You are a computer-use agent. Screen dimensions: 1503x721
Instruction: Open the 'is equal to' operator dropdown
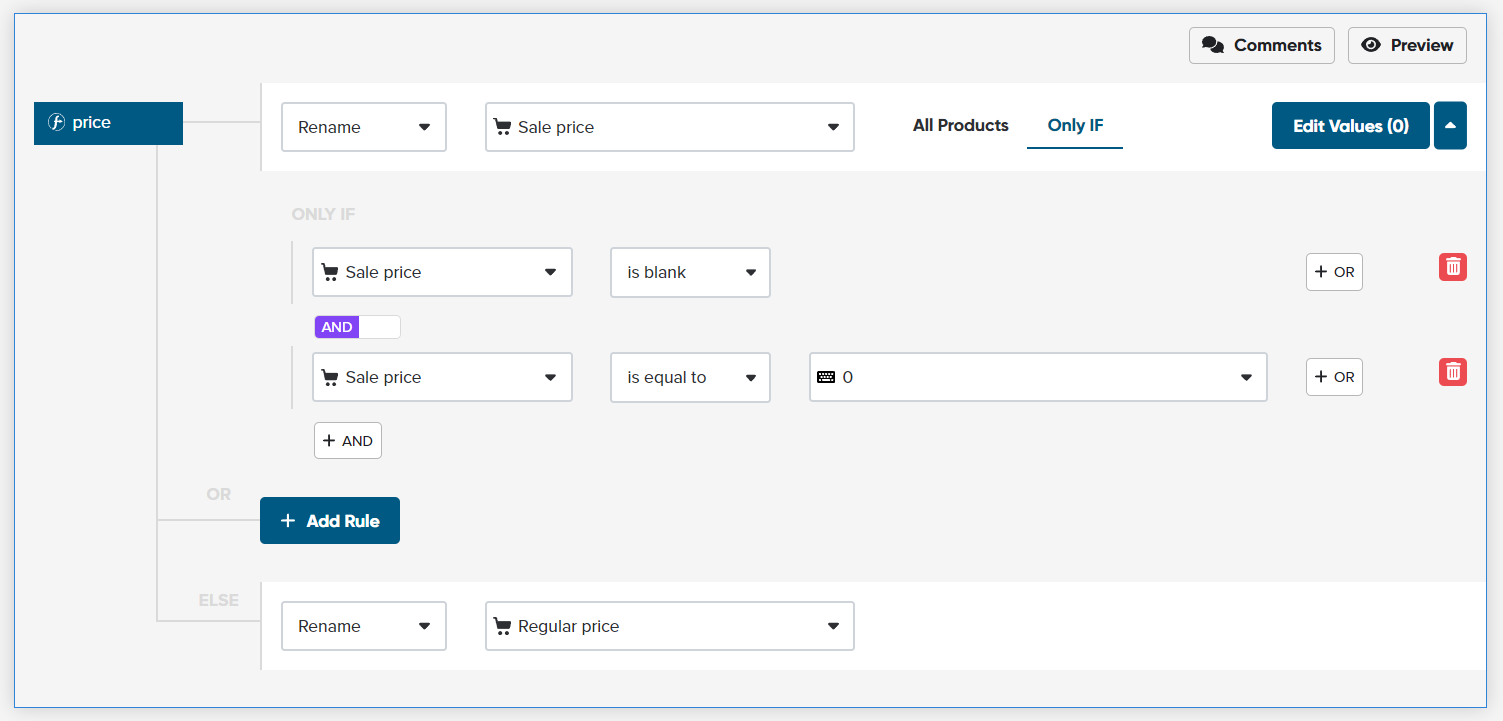coord(690,377)
